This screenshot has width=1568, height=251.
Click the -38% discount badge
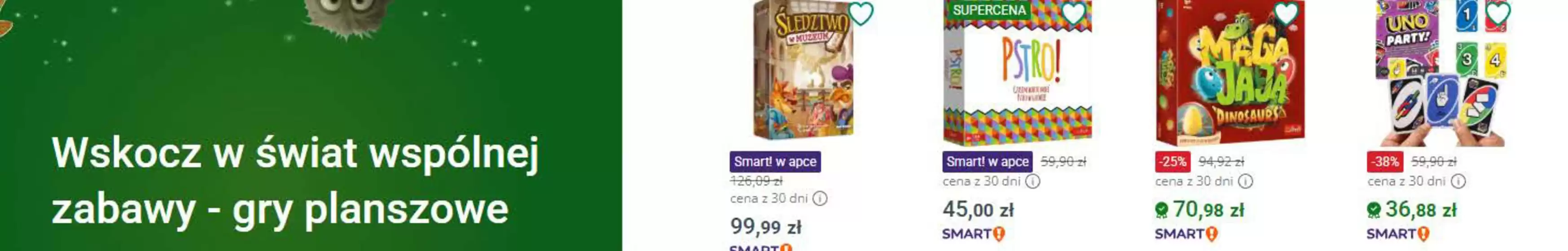click(1385, 162)
